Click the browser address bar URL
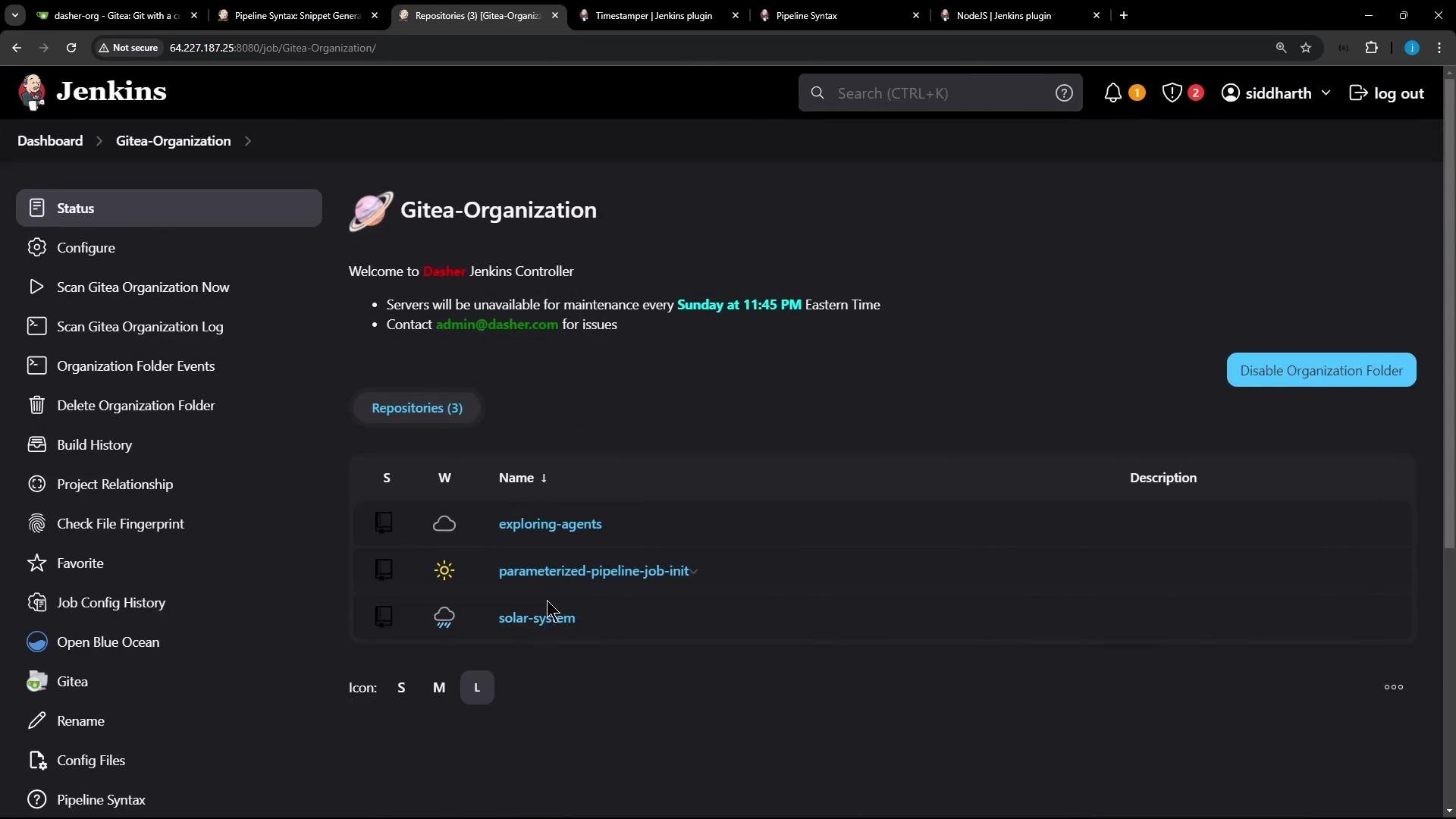 [273, 48]
